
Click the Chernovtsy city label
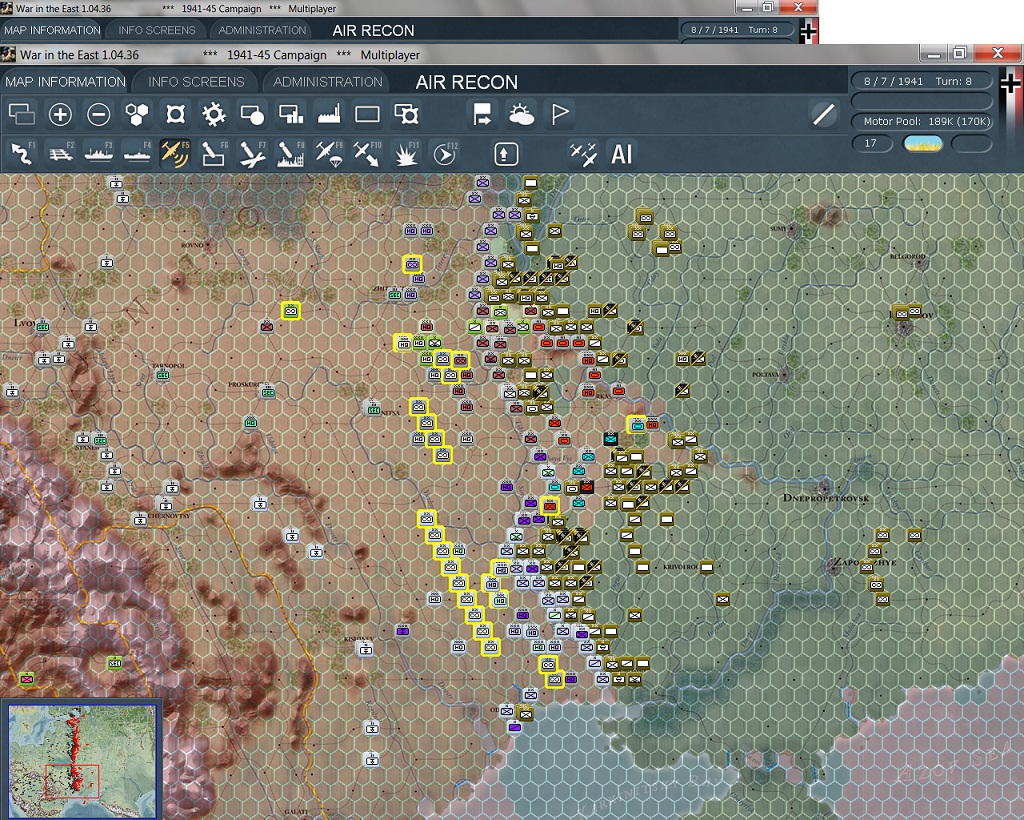point(168,516)
